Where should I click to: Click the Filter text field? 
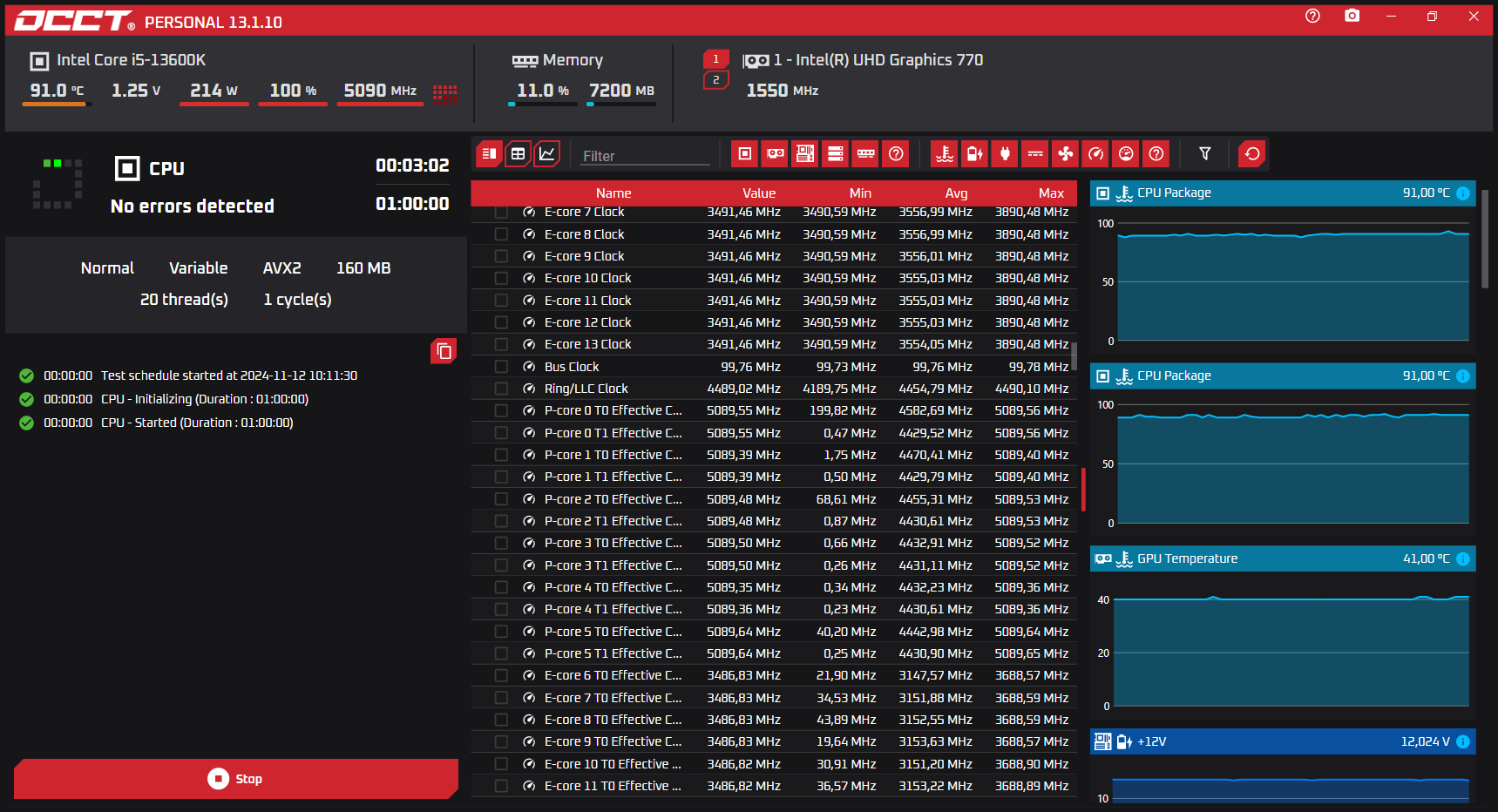point(645,156)
